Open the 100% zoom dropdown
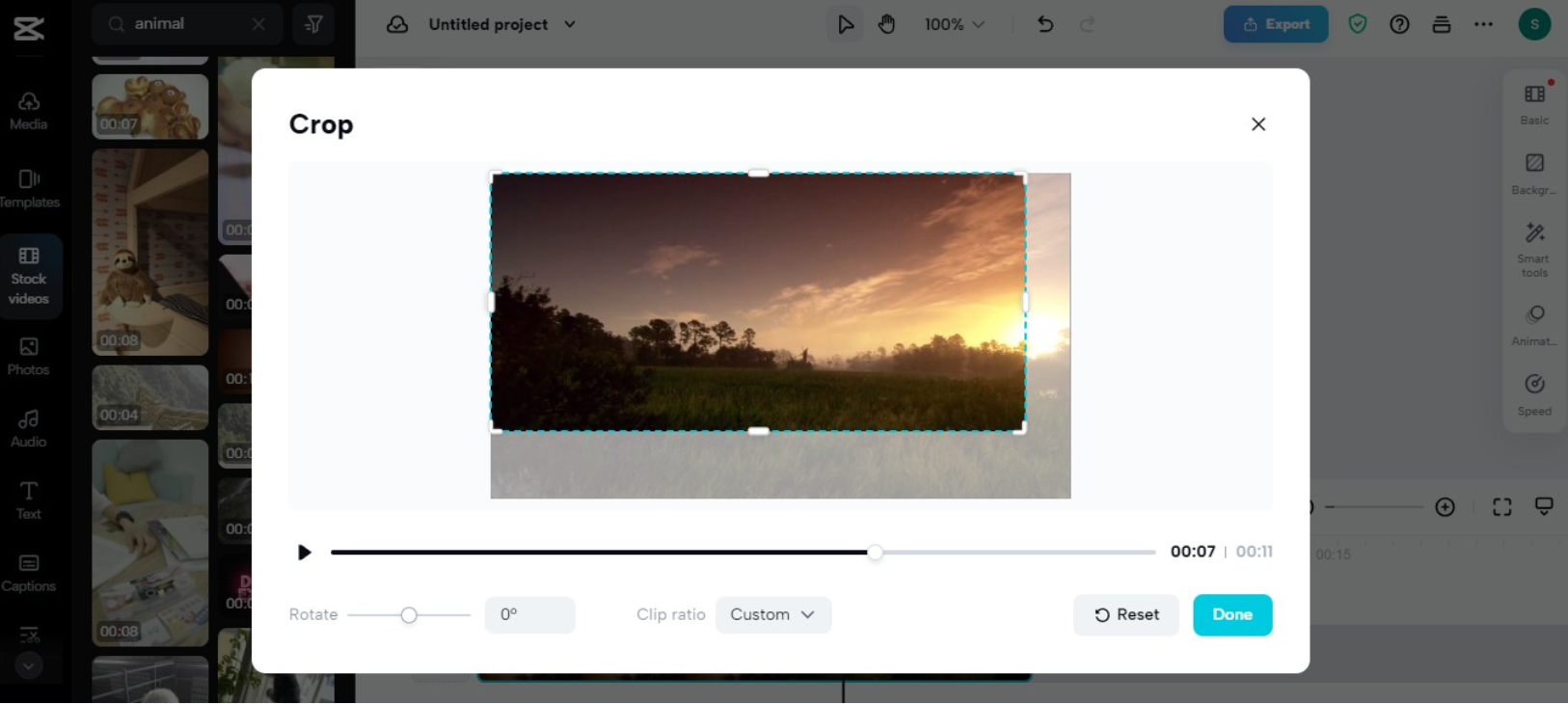This screenshot has width=1568, height=704. 955,24
